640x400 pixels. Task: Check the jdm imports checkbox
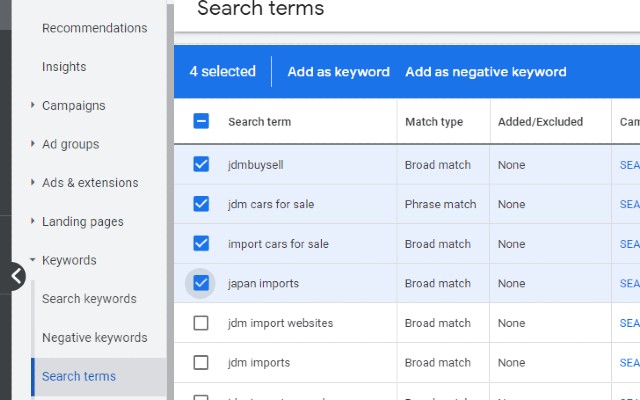click(201, 362)
